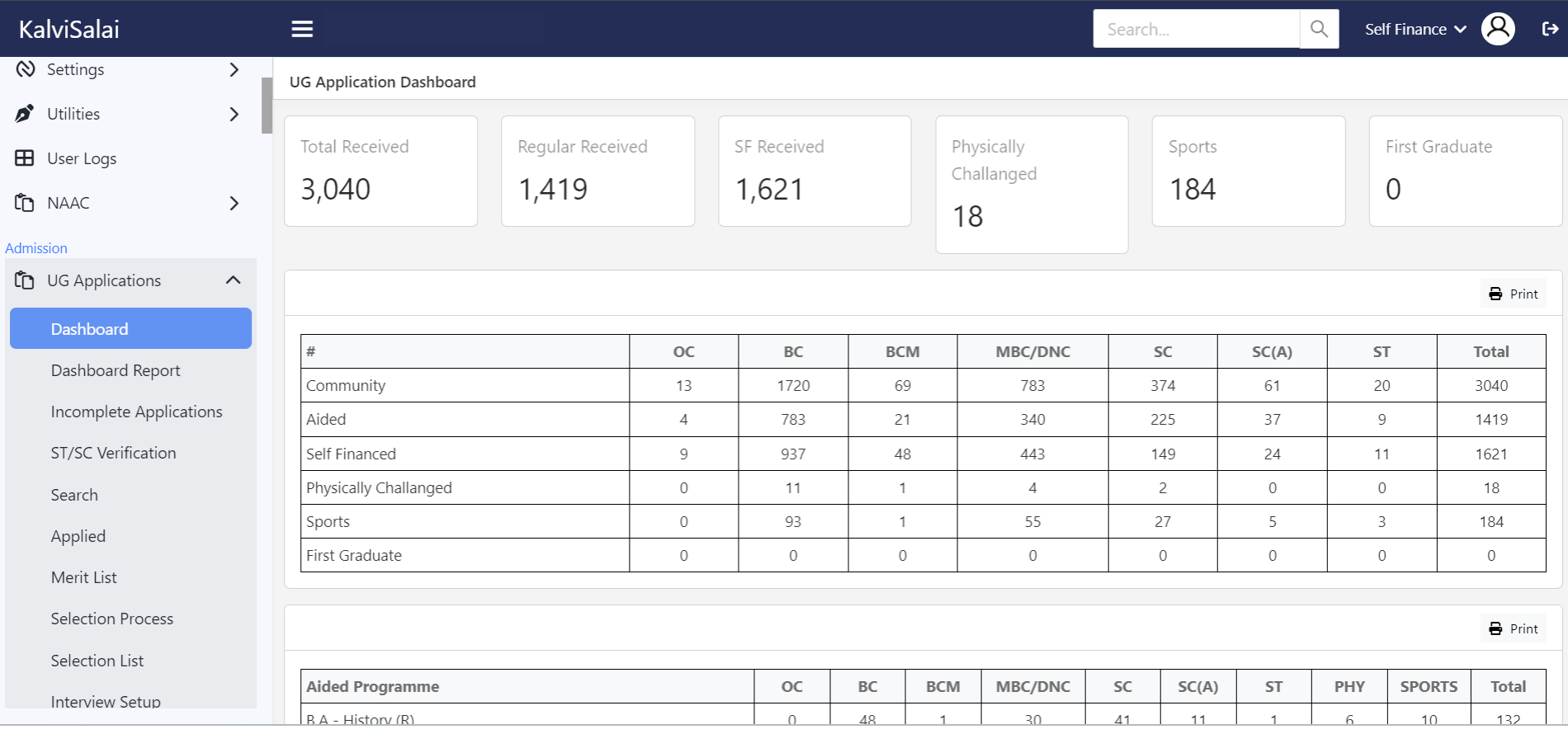Open the Merit List page
This screenshot has height=734, width=1568.
point(83,577)
